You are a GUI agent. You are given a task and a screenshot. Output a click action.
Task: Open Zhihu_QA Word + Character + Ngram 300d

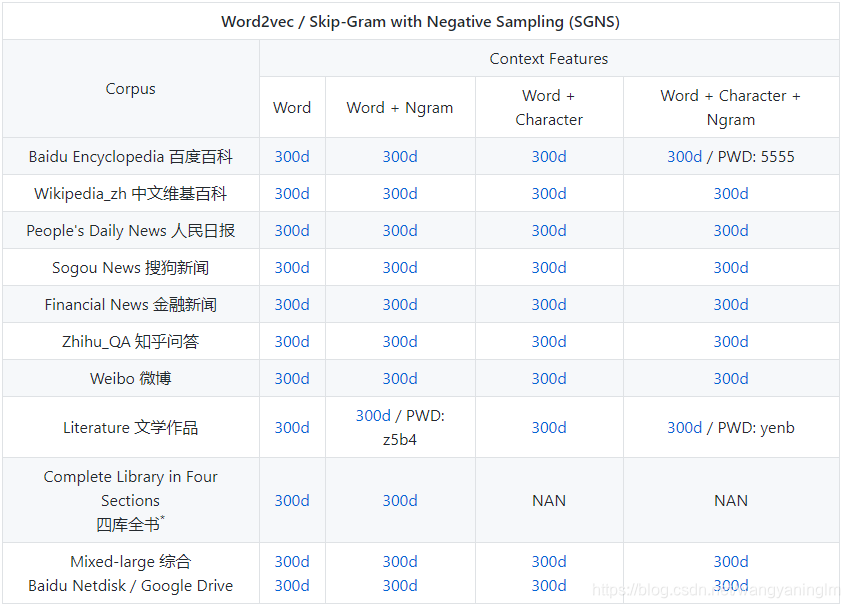pos(731,341)
